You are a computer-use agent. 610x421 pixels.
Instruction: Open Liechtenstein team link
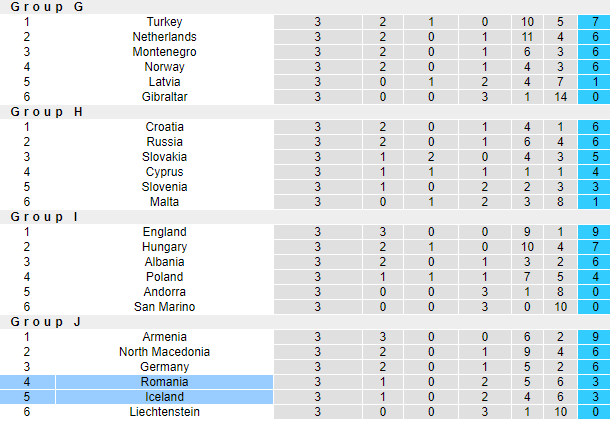click(x=164, y=412)
